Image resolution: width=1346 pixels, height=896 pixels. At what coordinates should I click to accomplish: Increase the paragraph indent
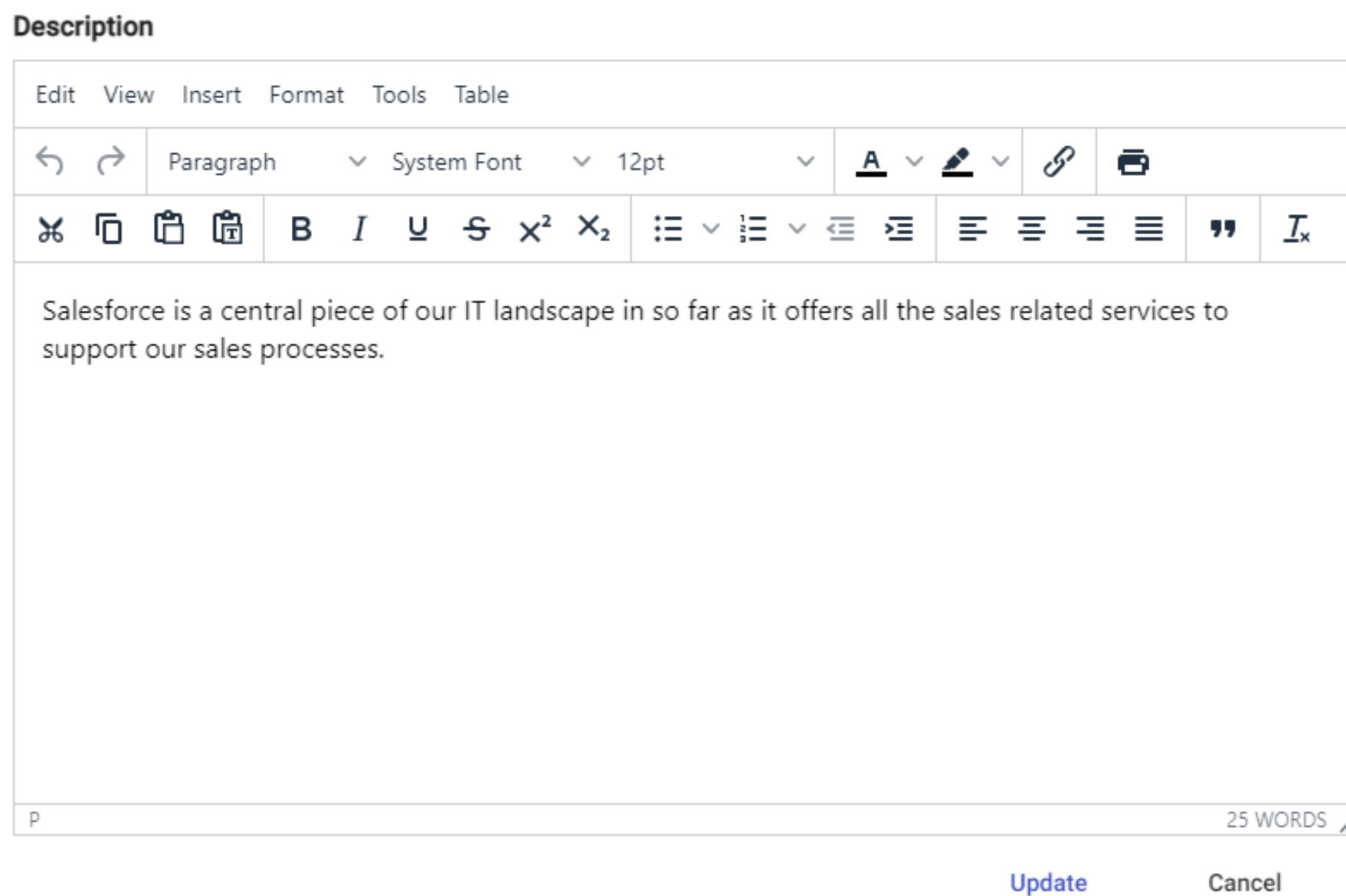tap(899, 229)
